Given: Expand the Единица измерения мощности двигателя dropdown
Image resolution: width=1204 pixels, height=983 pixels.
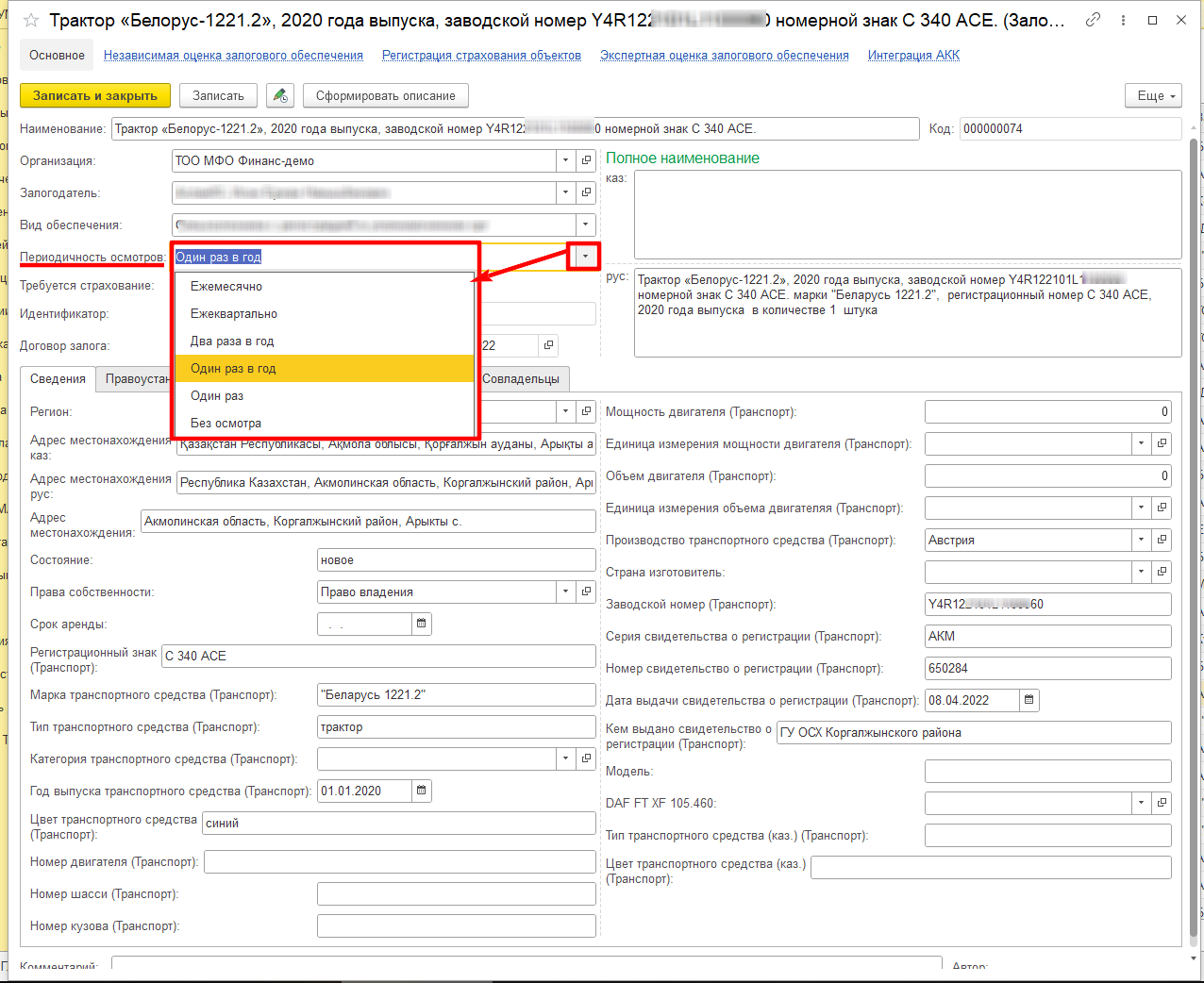Looking at the screenshot, I should (x=1142, y=443).
